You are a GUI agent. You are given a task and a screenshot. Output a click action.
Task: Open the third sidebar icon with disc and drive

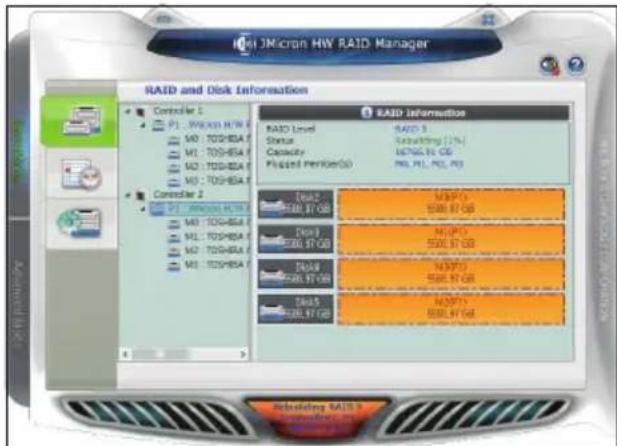click(x=80, y=223)
